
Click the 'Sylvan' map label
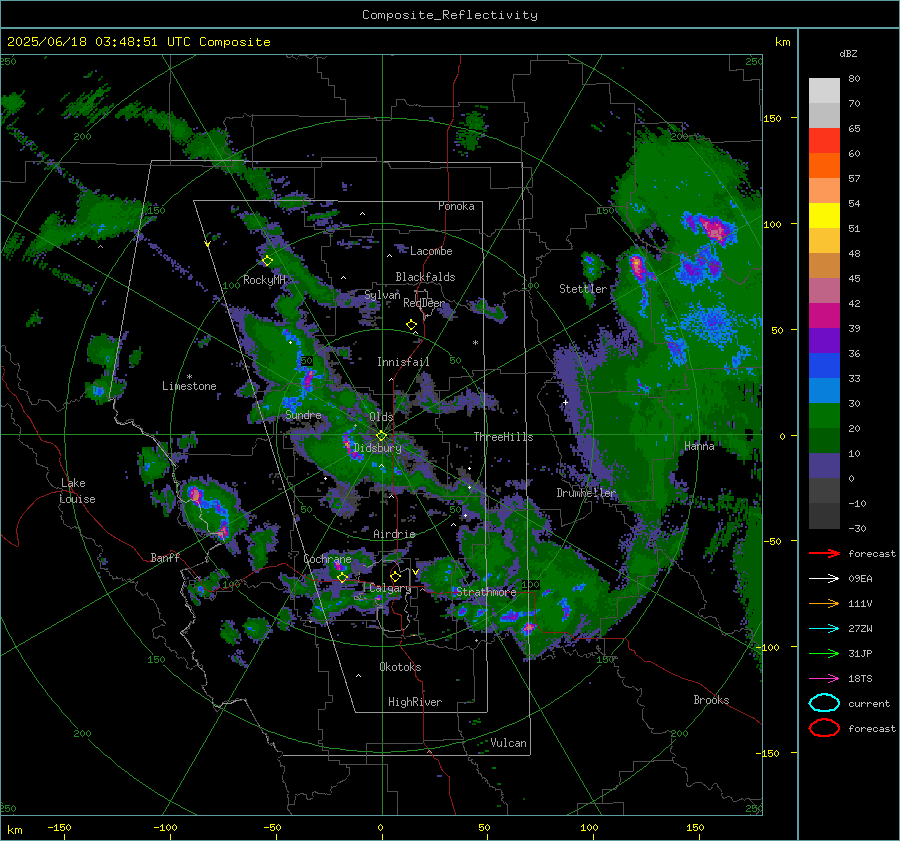(x=382, y=295)
